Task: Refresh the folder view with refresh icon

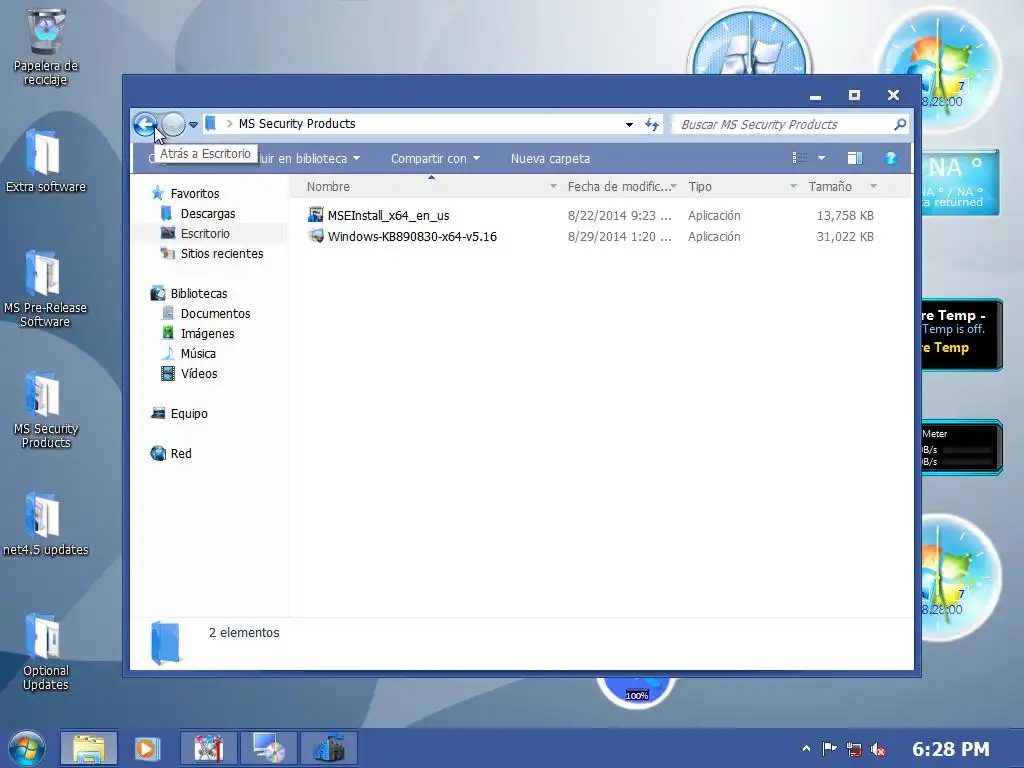Action: click(x=652, y=124)
